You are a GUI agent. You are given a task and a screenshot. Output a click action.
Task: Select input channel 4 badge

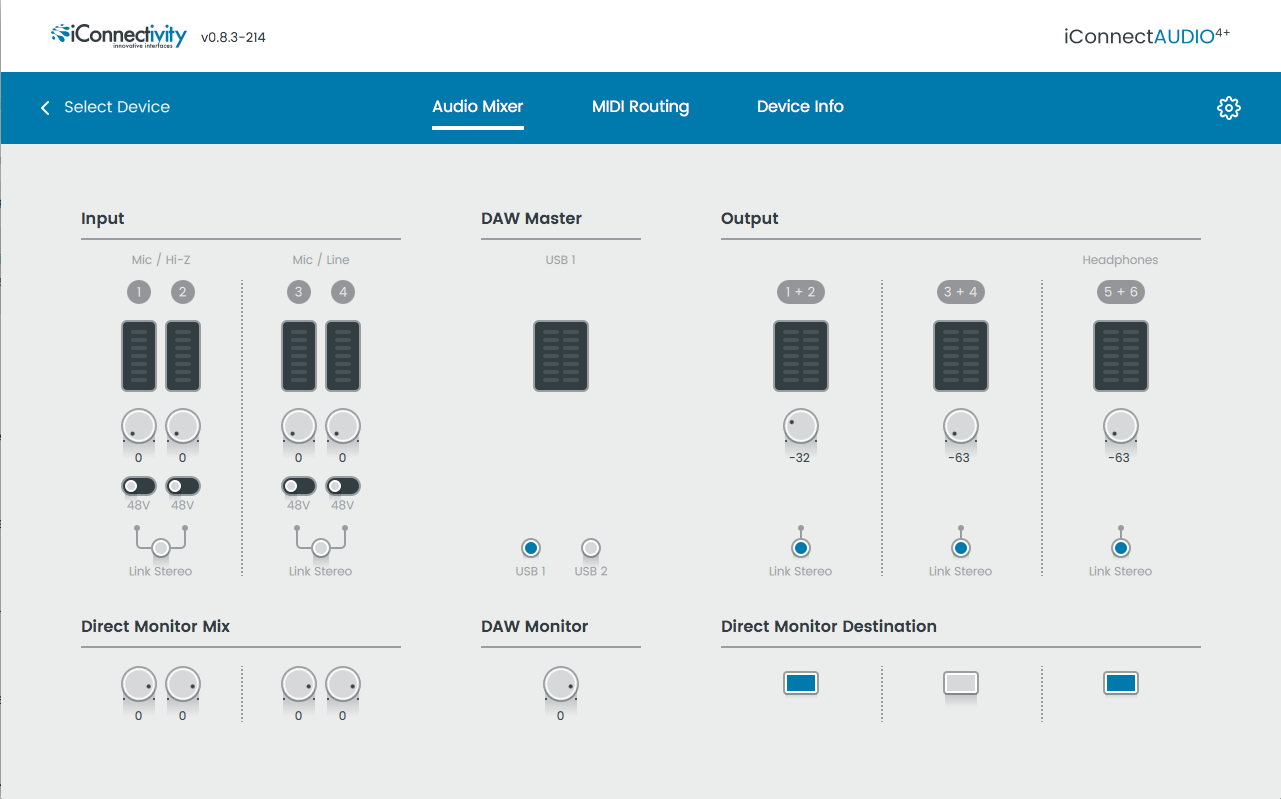[x=342, y=292]
